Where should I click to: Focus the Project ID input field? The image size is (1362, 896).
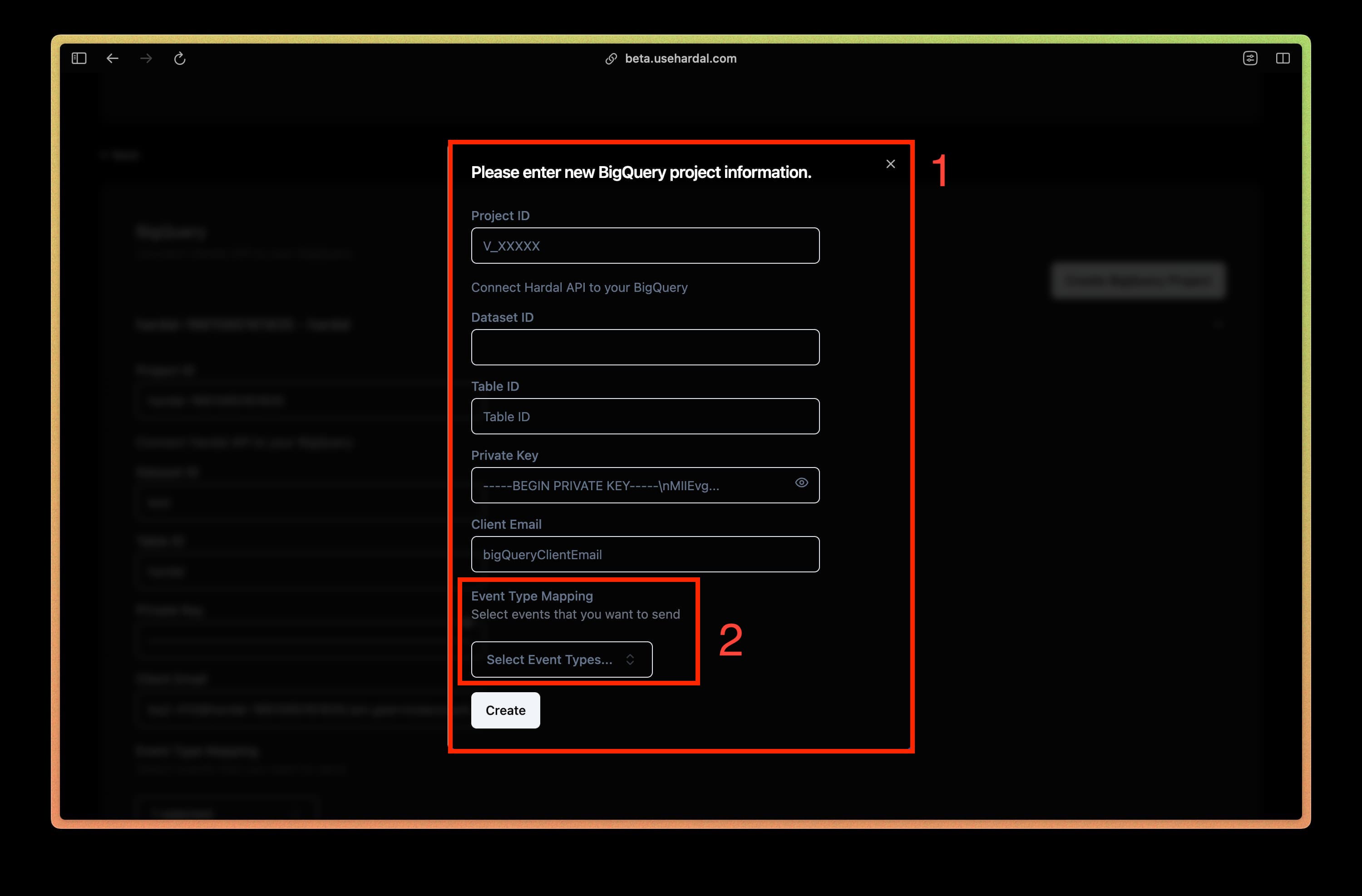(x=645, y=246)
